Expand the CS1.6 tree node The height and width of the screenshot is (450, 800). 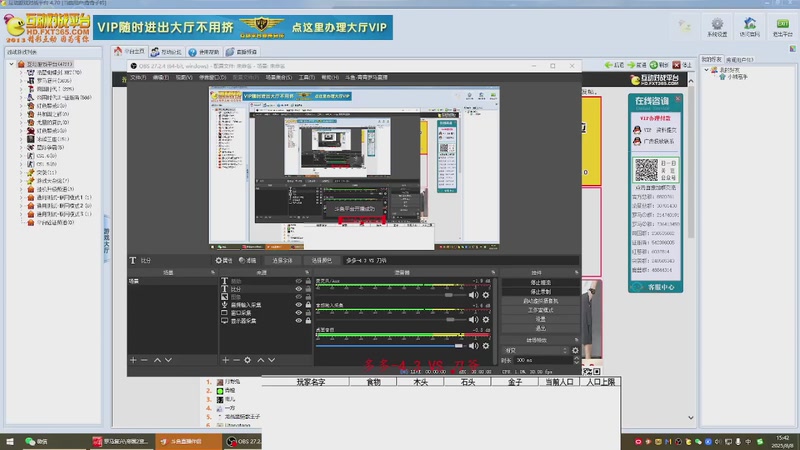pyautogui.click(x=21, y=156)
